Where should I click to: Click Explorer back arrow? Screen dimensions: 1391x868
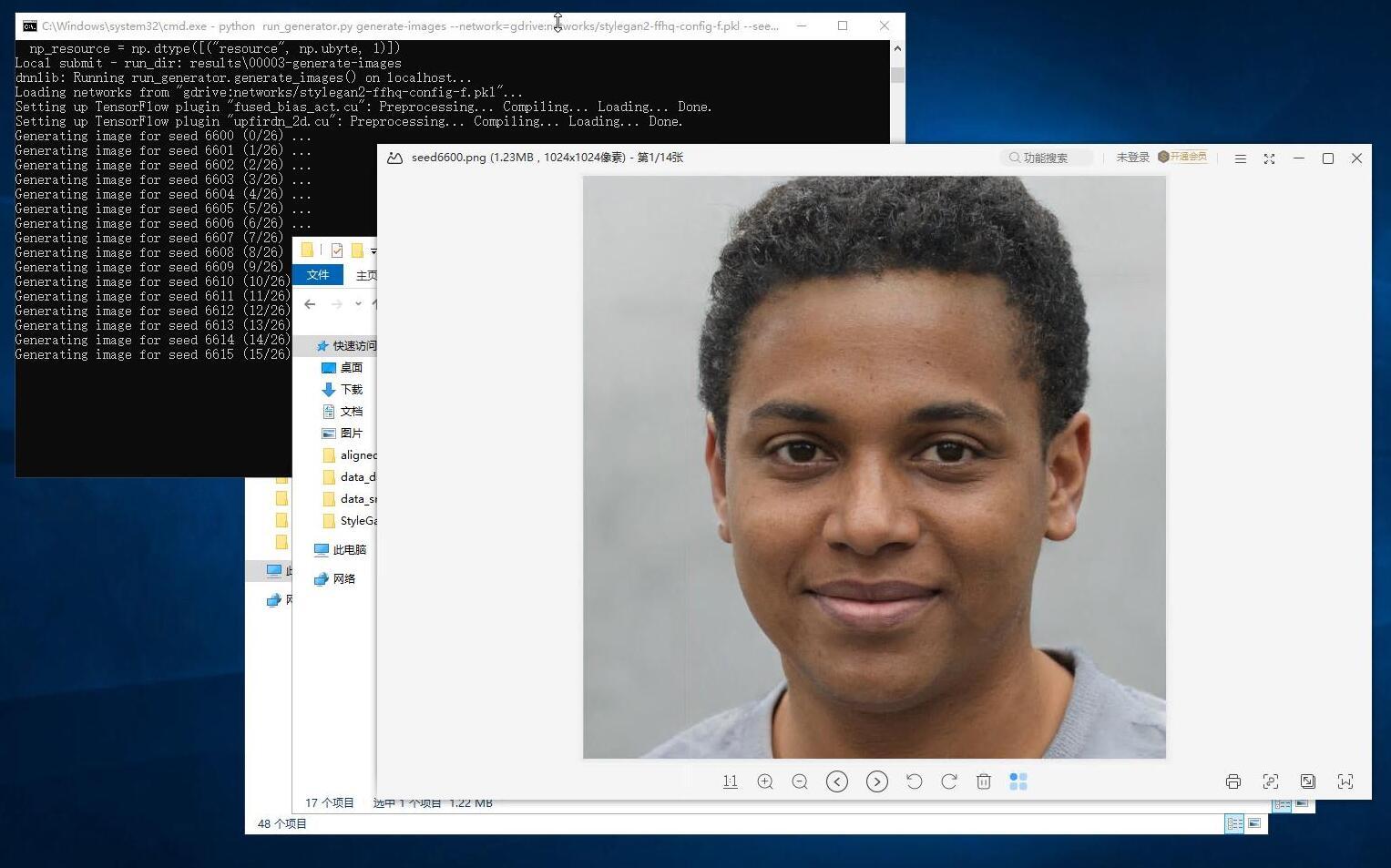pyautogui.click(x=310, y=304)
